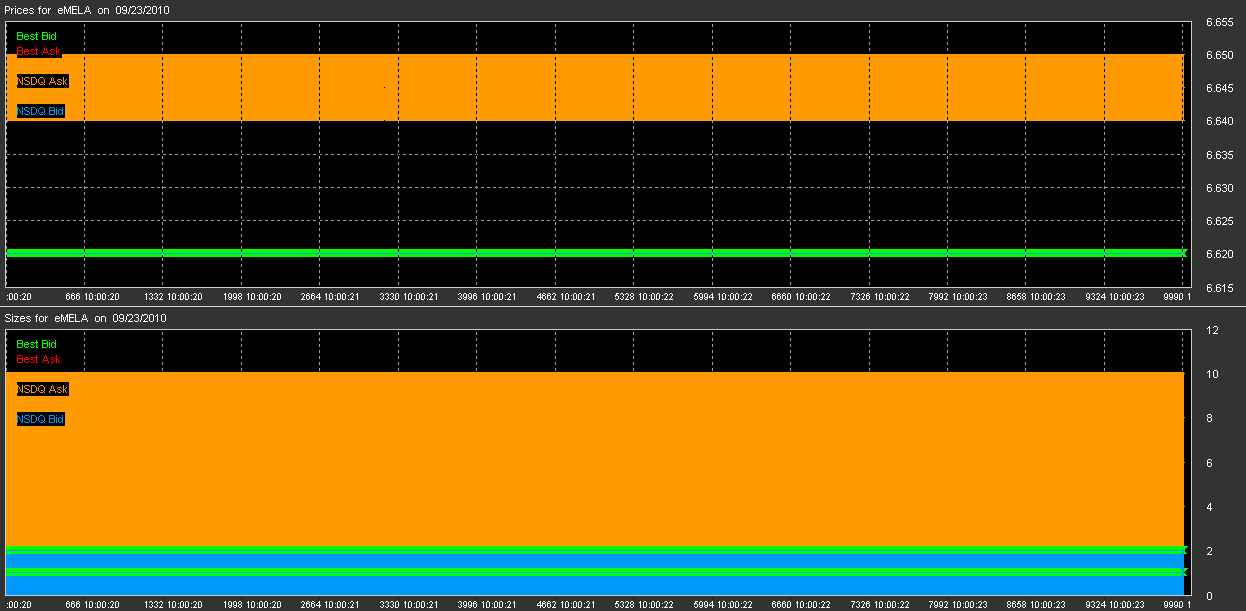1246x611 pixels.
Task: Click the green Best Bid line in Prices chart
Action: point(600,253)
